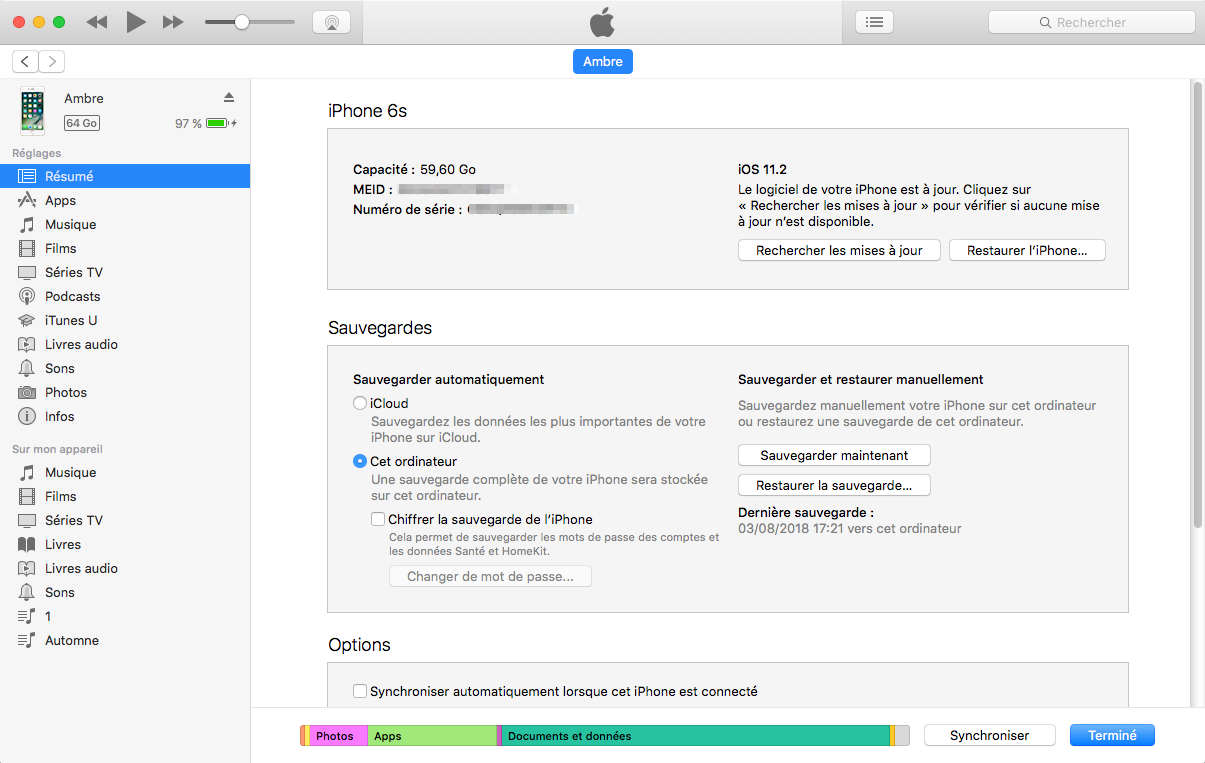Go forward with the right chevron button
The width and height of the screenshot is (1205, 763).
pos(51,62)
